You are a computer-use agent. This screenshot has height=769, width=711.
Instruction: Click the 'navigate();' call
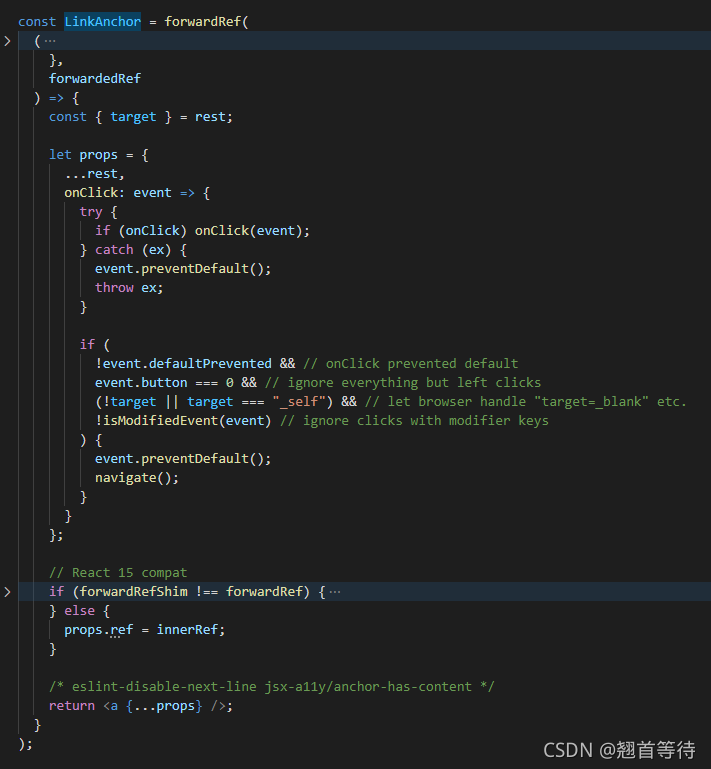[x=137, y=478]
